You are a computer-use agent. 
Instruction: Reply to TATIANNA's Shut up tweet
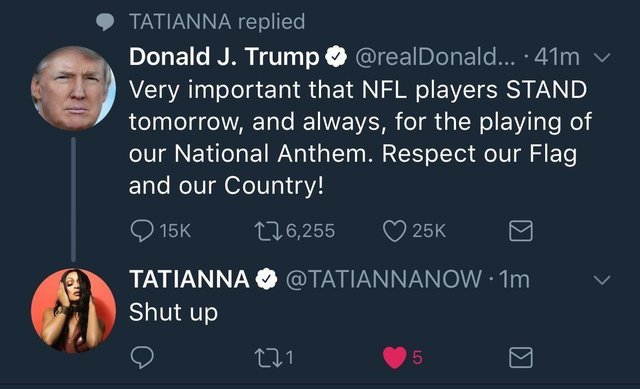pyautogui.click(x=142, y=358)
